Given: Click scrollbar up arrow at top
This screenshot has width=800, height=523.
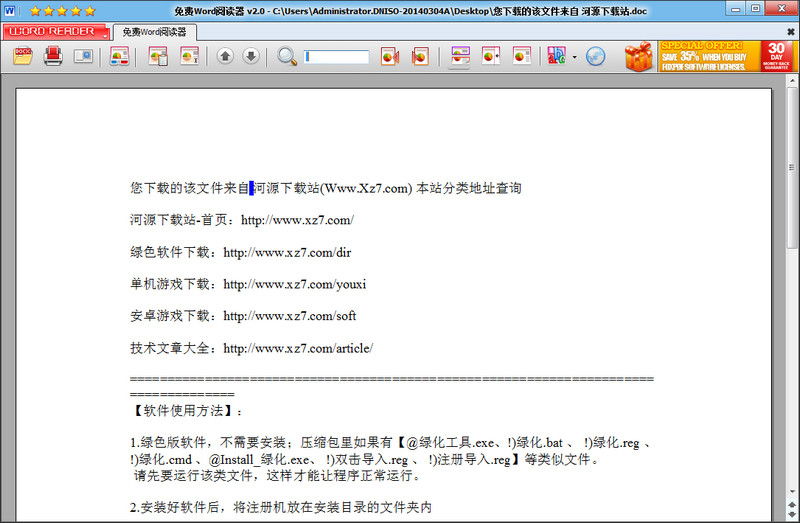Looking at the screenshot, I should click(x=792, y=81).
